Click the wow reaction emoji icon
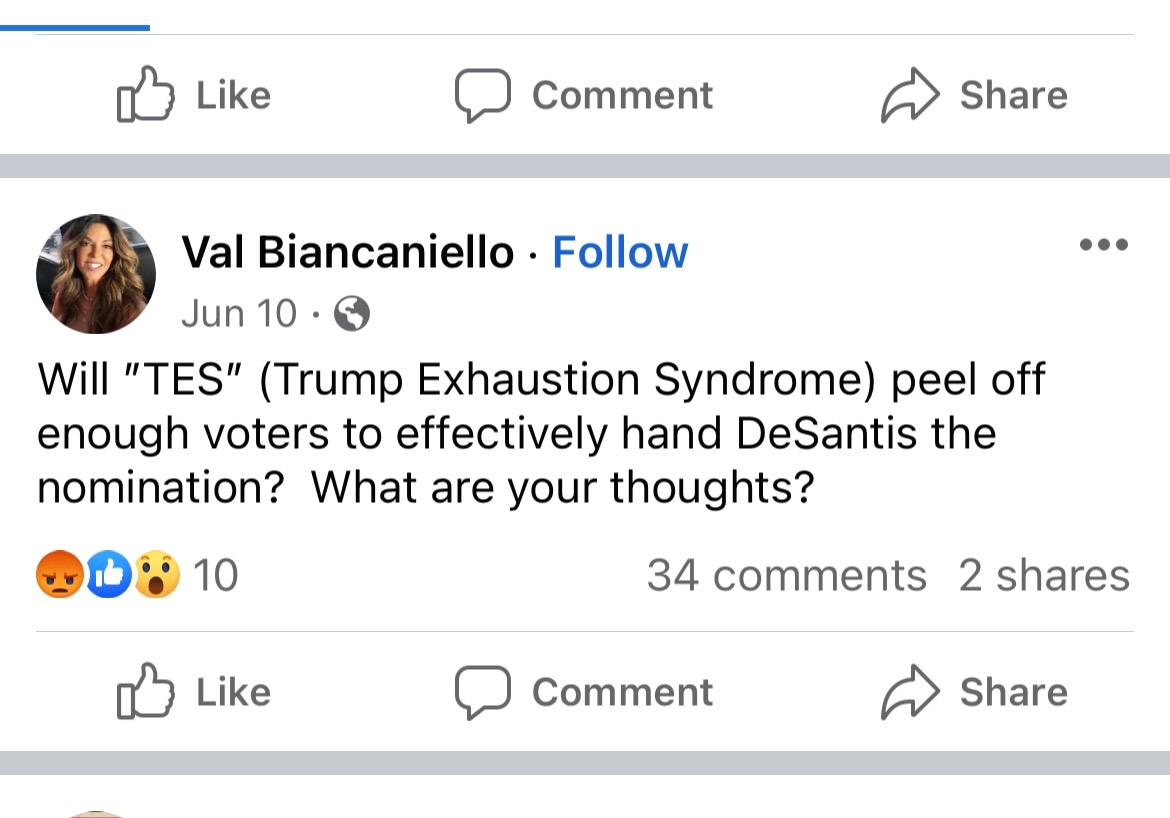This screenshot has height=818, width=1170. click(x=156, y=575)
